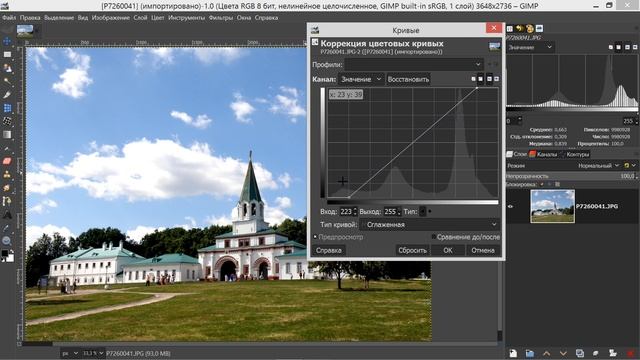
Task: Delete the layer with red icon
Action: pos(631,353)
